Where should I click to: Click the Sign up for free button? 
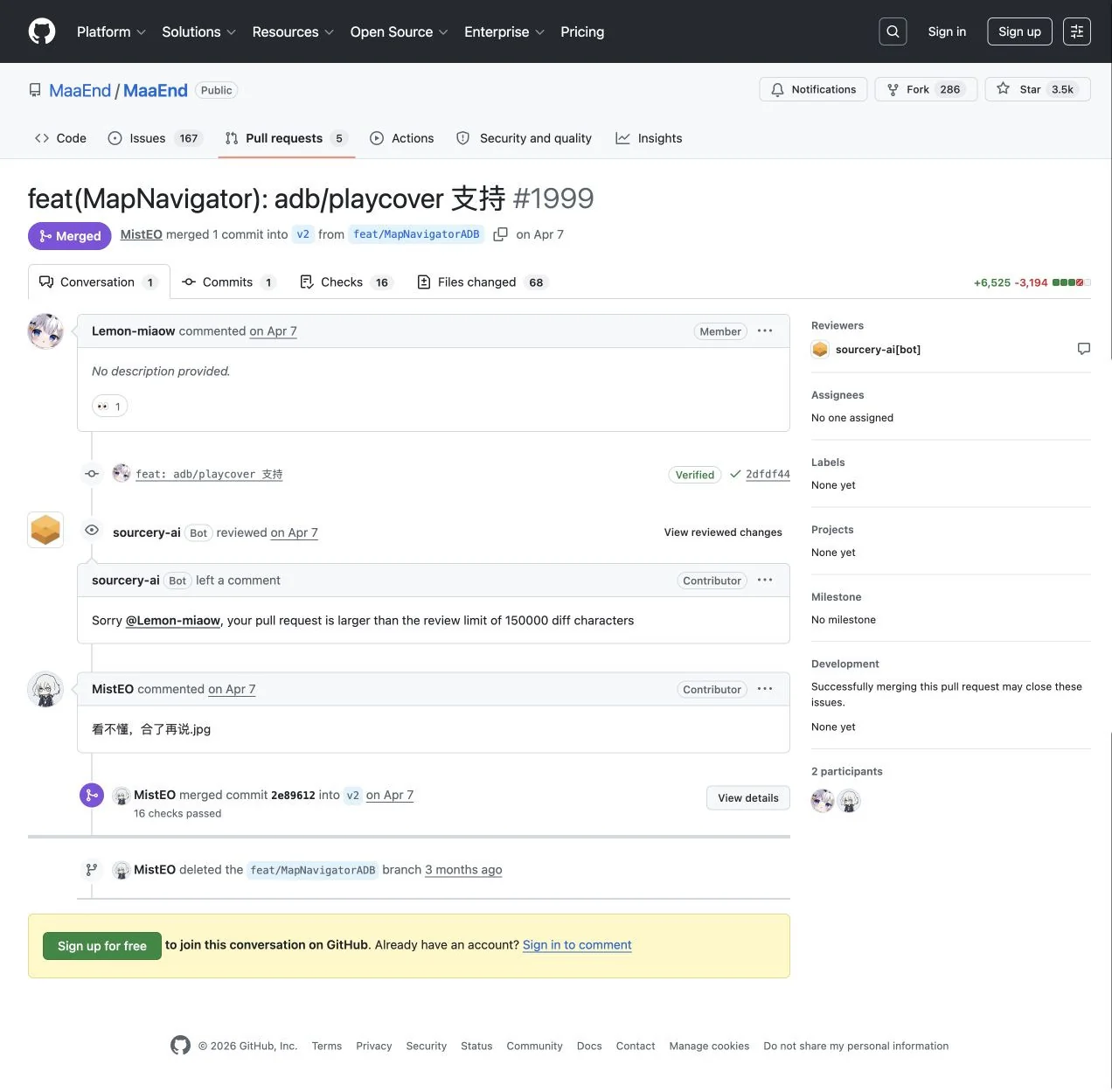coord(102,946)
